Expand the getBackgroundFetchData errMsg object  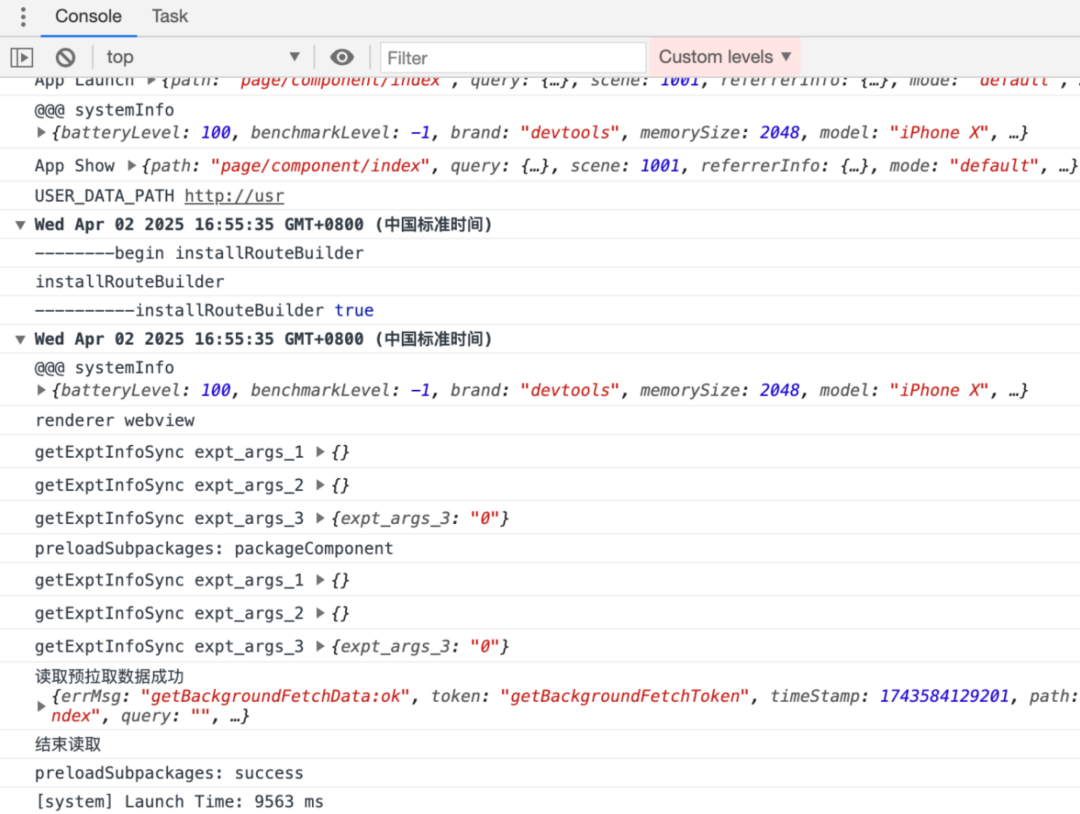tap(41, 707)
